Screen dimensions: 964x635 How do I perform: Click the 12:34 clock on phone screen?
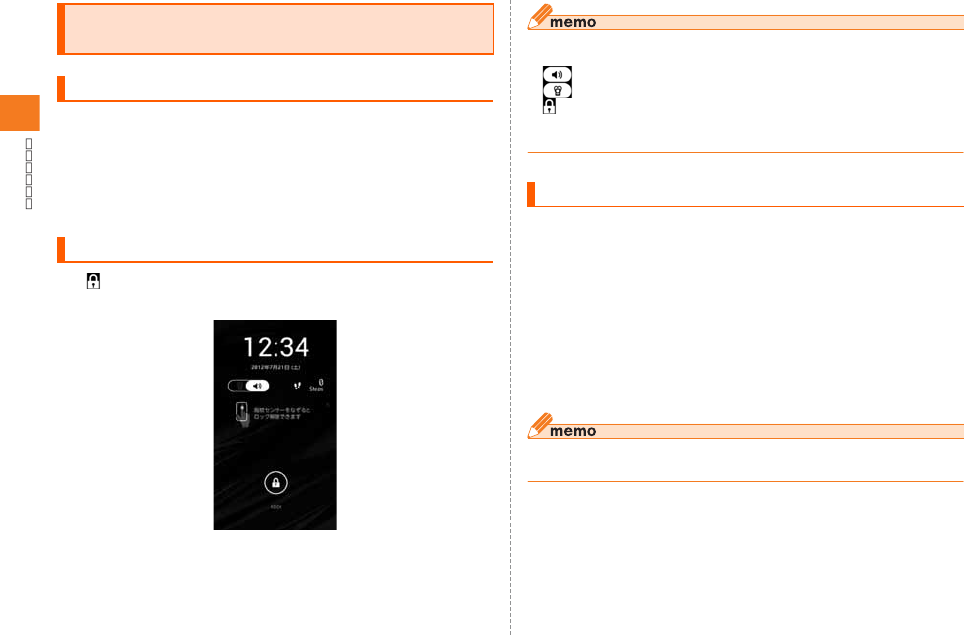point(276,347)
